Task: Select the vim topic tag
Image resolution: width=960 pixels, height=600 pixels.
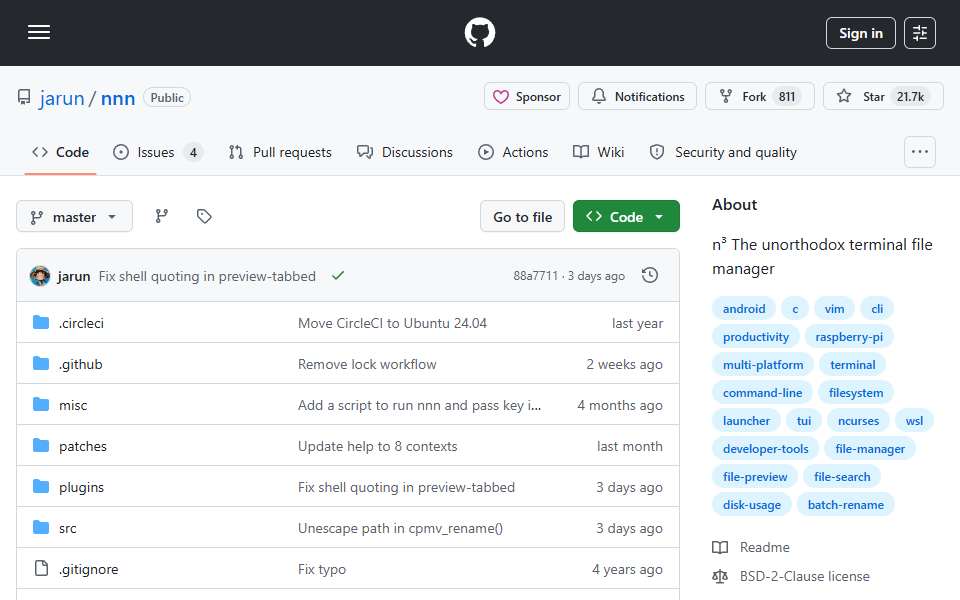Action: click(x=834, y=309)
